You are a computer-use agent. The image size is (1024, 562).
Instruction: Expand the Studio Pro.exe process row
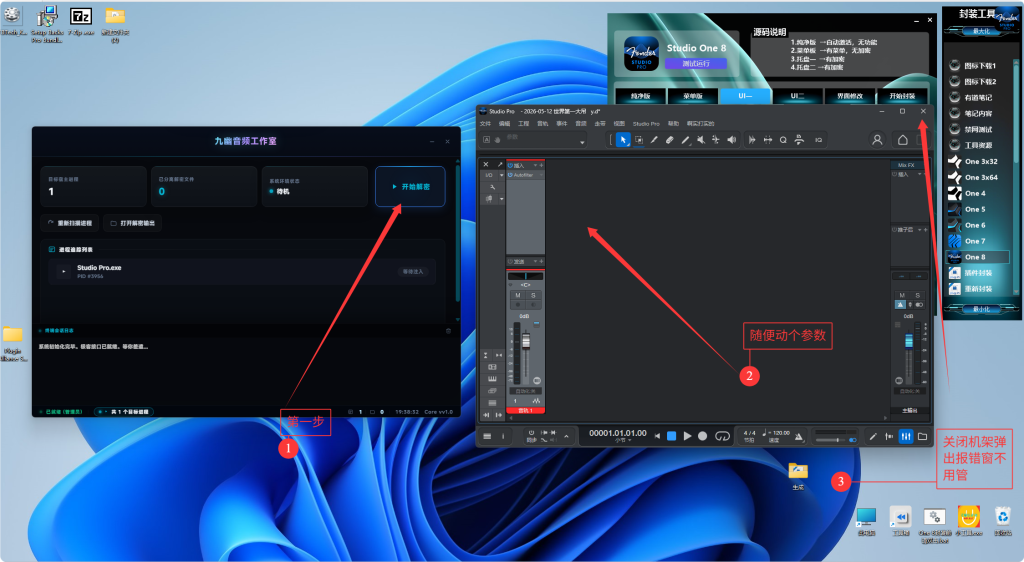[x=63, y=272]
